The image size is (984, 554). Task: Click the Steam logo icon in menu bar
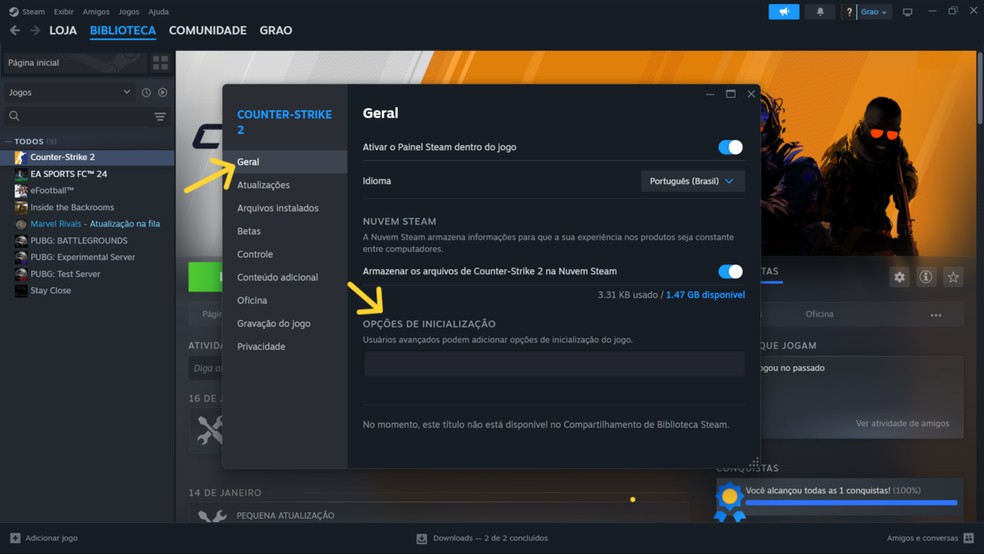tap(13, 11)
